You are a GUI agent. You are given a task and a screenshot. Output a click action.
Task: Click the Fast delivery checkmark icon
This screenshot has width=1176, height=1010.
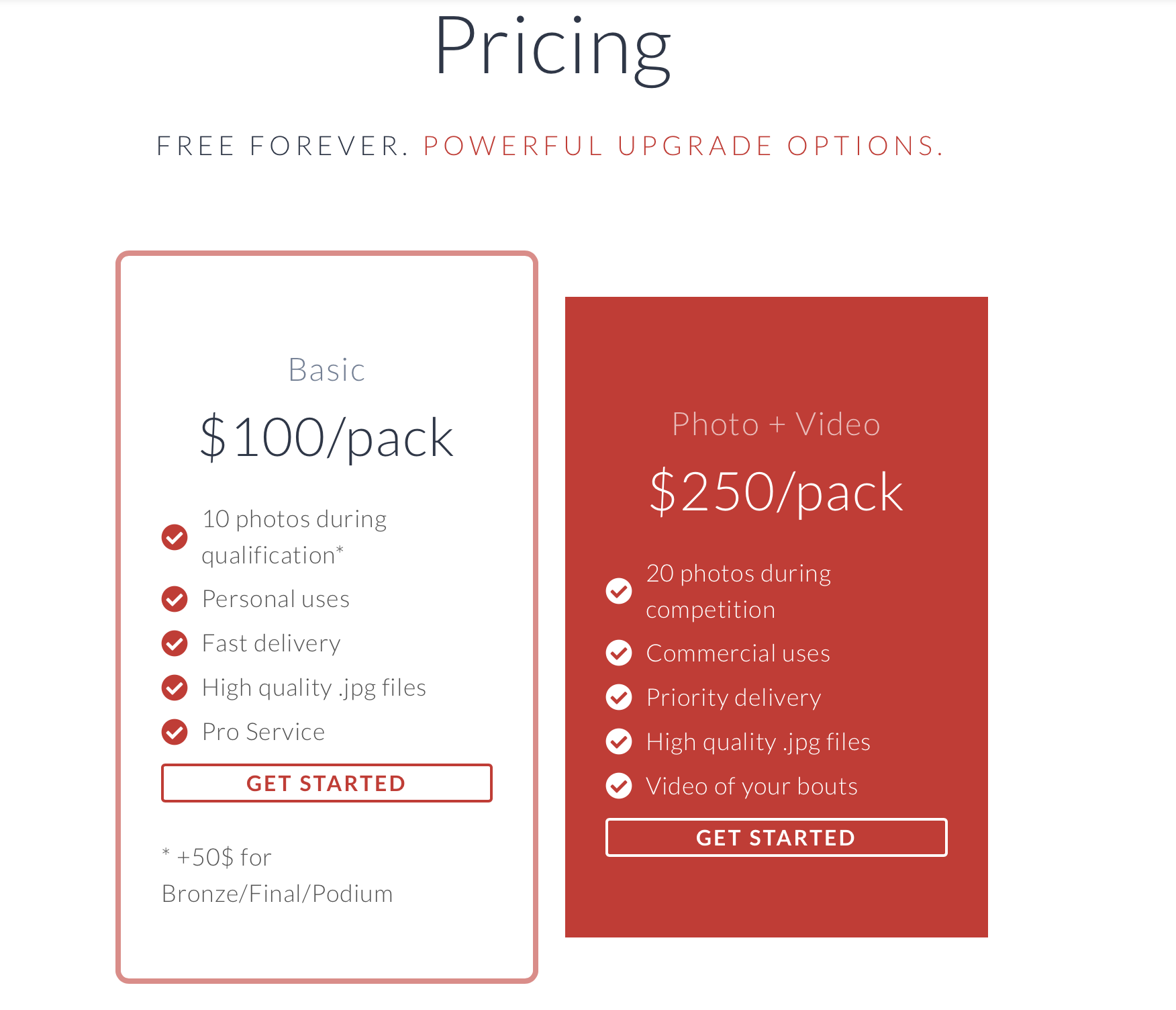click(x=175, y=643)
